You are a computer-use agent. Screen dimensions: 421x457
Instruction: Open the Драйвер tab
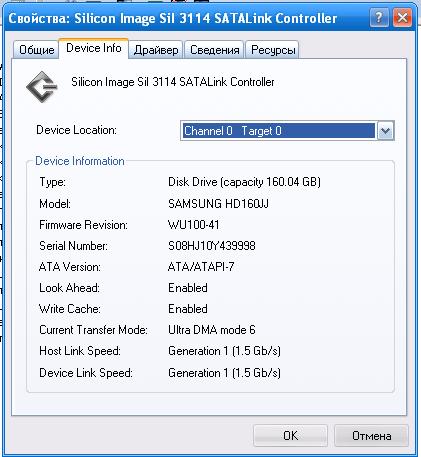click(156, 50)
